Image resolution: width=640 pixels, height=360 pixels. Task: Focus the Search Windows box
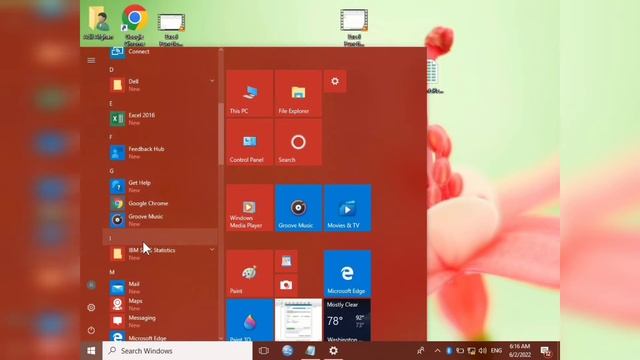point(177,351)
